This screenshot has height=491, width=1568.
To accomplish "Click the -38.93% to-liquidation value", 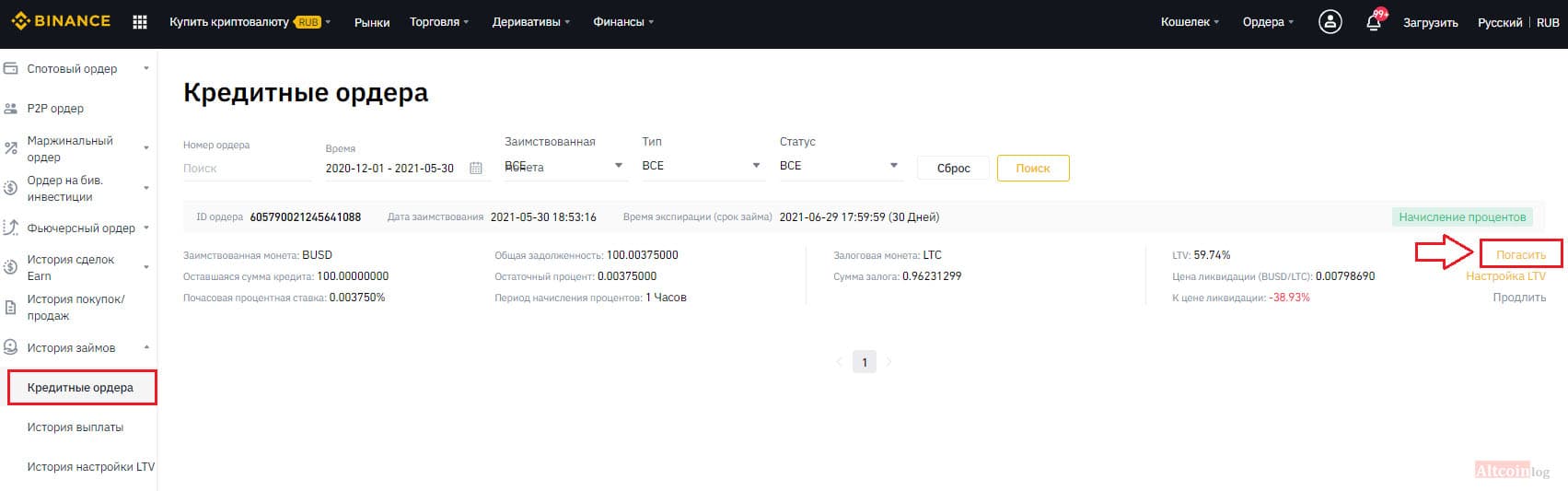I will (1289, 298).
